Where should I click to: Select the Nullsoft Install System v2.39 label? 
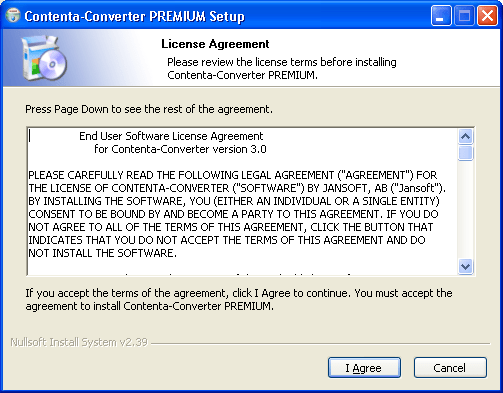pos(79,342)
